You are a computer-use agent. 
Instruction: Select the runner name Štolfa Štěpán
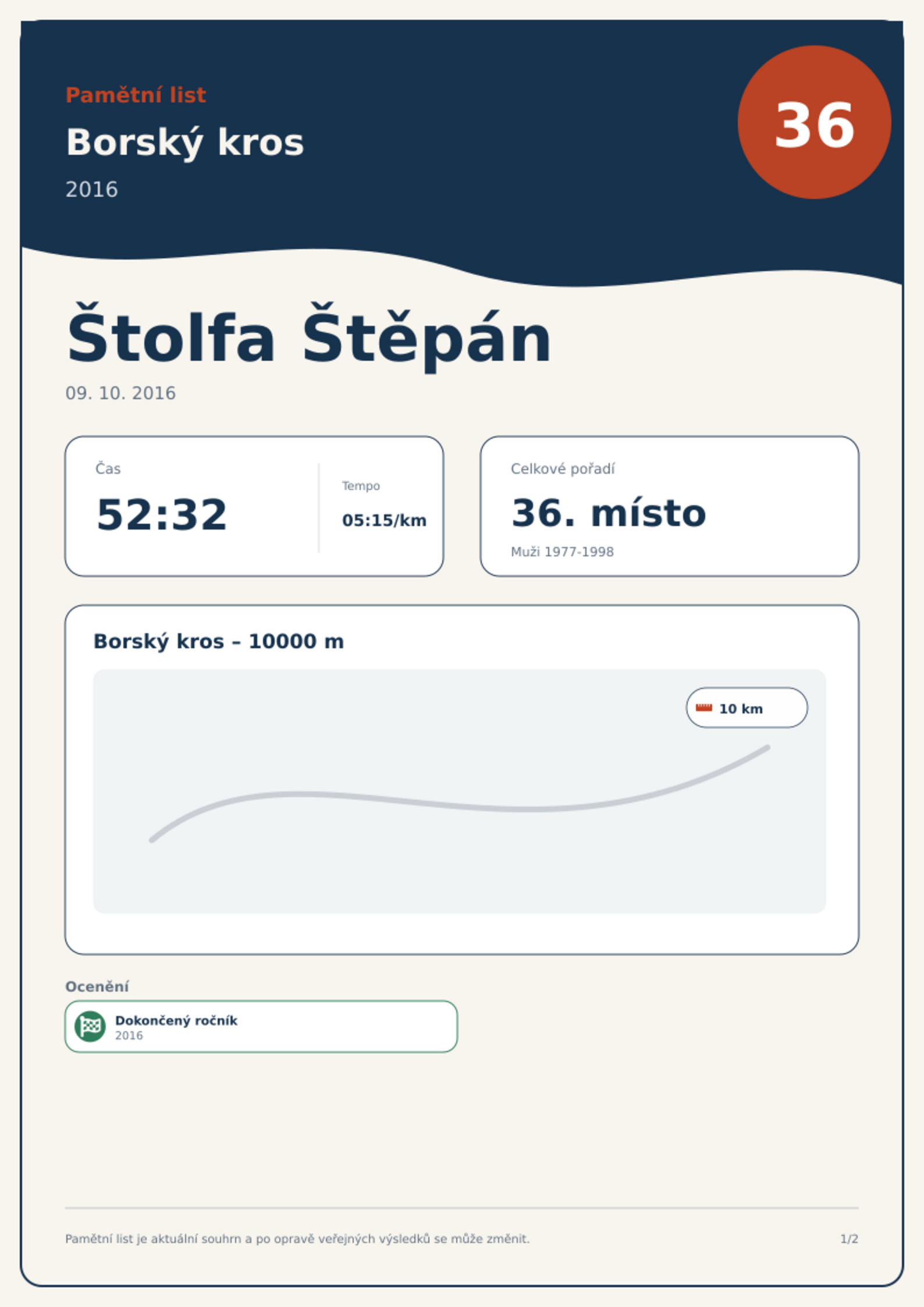308,338
